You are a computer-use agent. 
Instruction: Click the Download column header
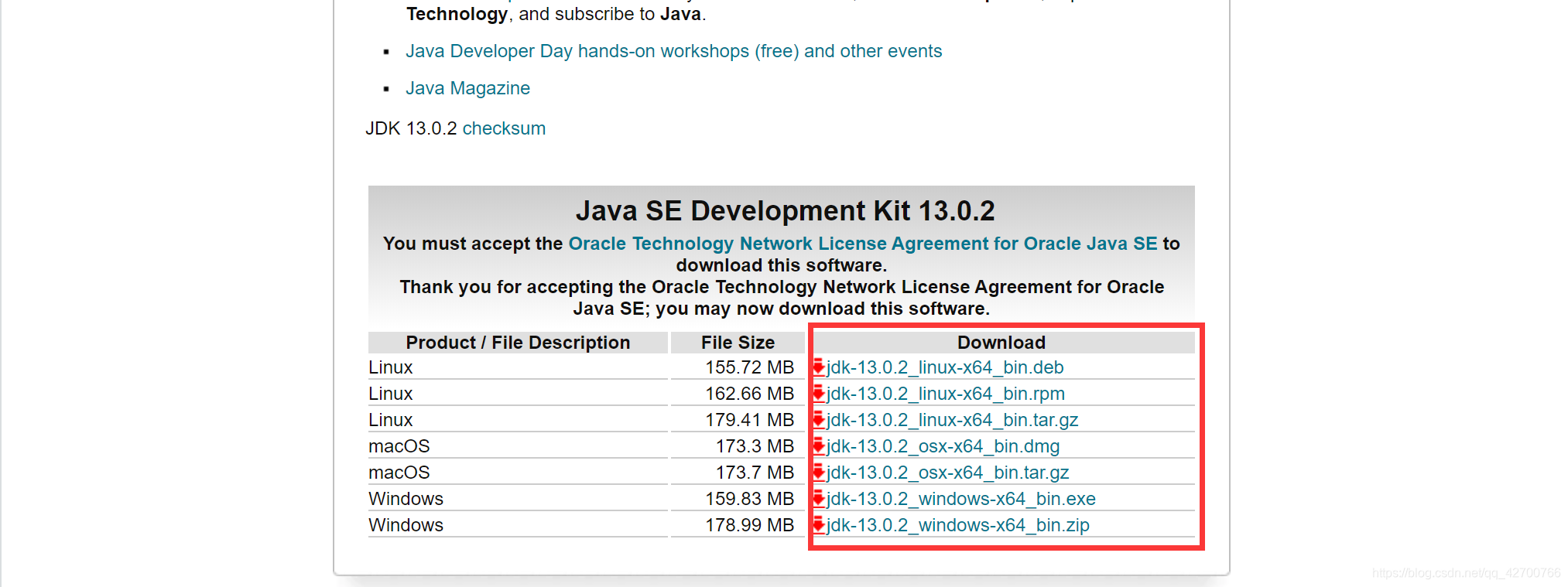1001,343
